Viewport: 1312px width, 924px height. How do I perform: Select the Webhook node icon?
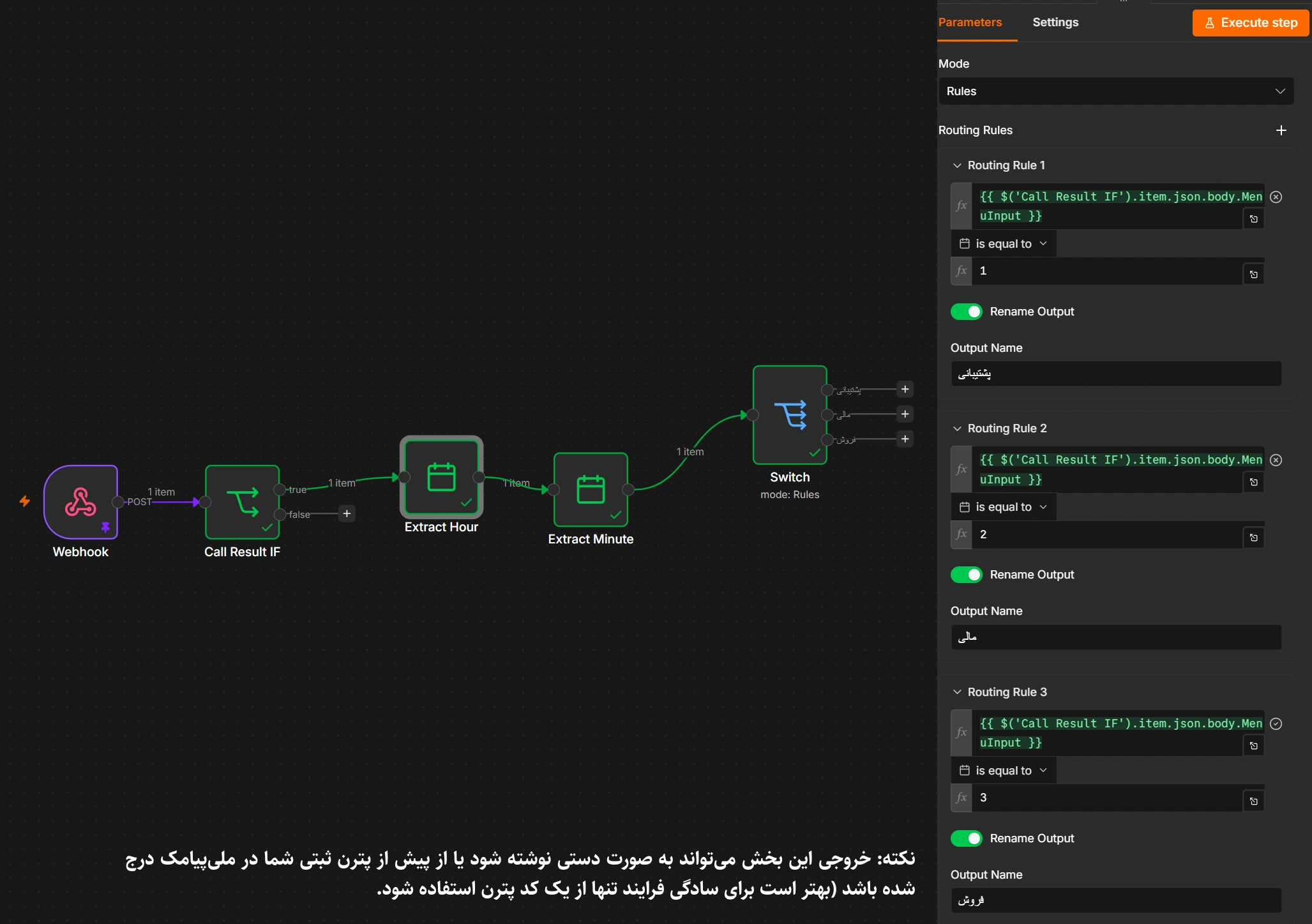point(80,502)
